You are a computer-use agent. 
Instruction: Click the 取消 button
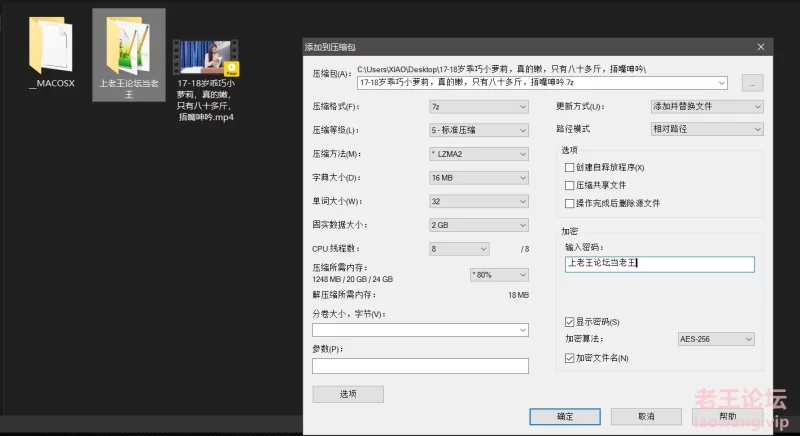click(x=646, y=417)
